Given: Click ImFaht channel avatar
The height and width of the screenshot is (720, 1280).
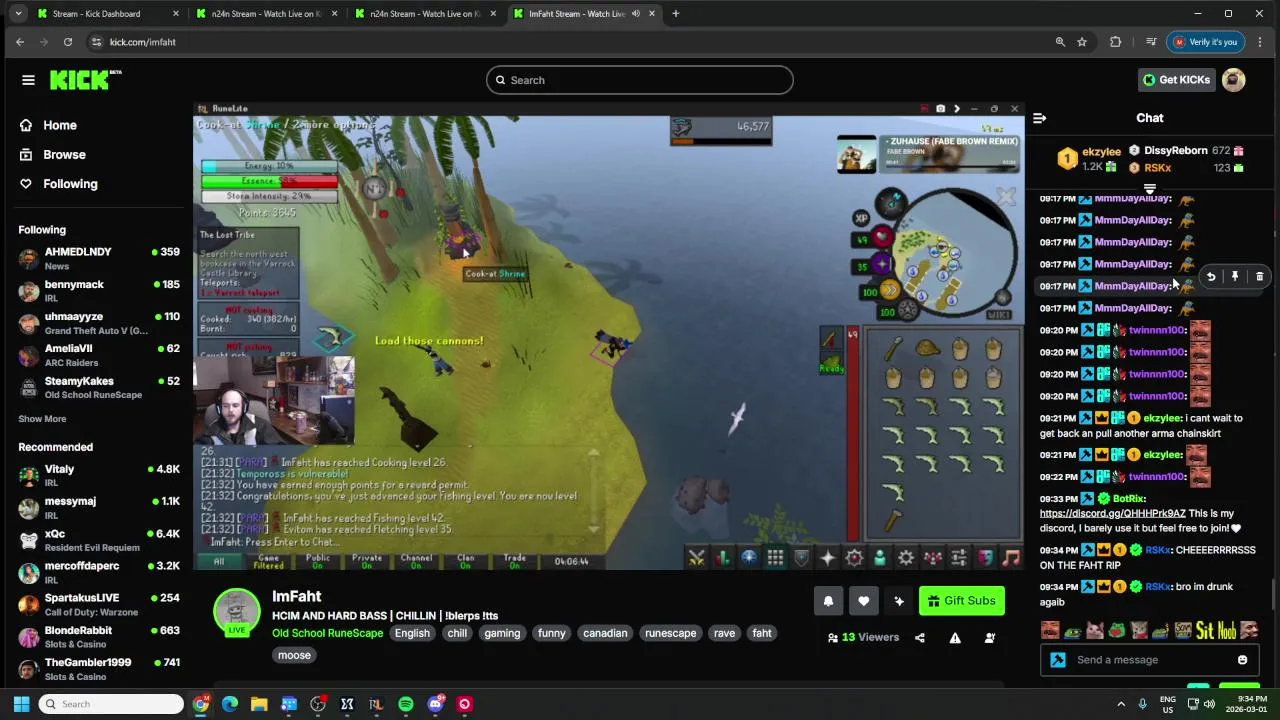Looking at the screenshot, I should tap(237, 610).
